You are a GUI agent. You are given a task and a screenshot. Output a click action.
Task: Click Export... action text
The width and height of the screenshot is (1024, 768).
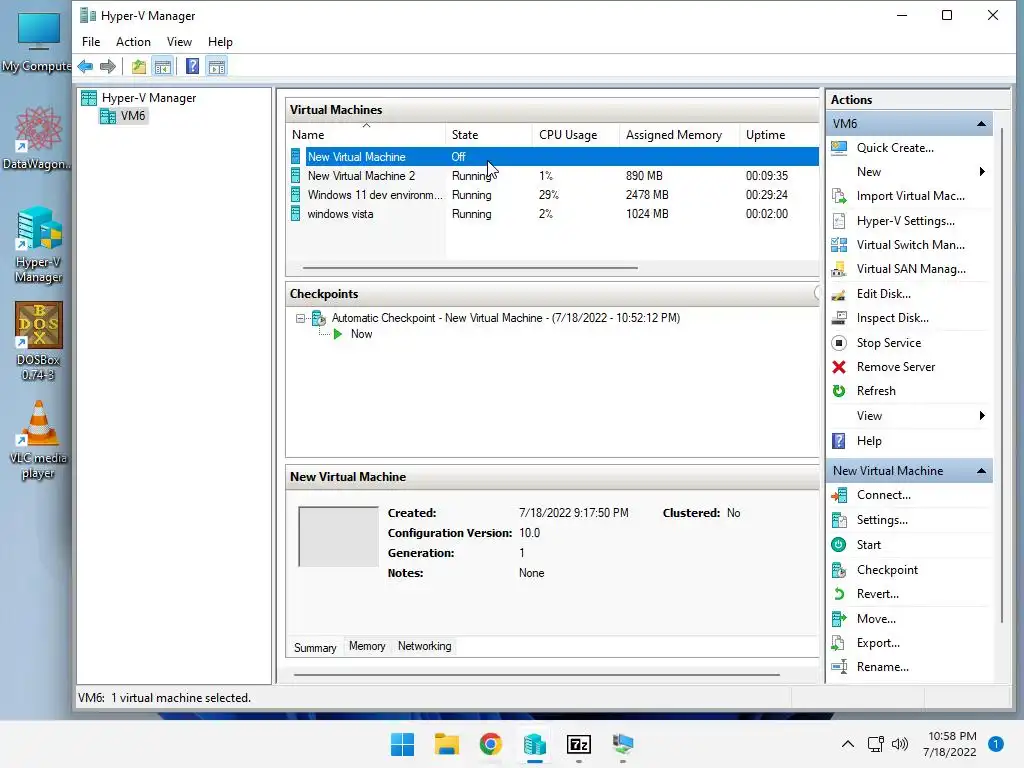(x=878, y=643)
